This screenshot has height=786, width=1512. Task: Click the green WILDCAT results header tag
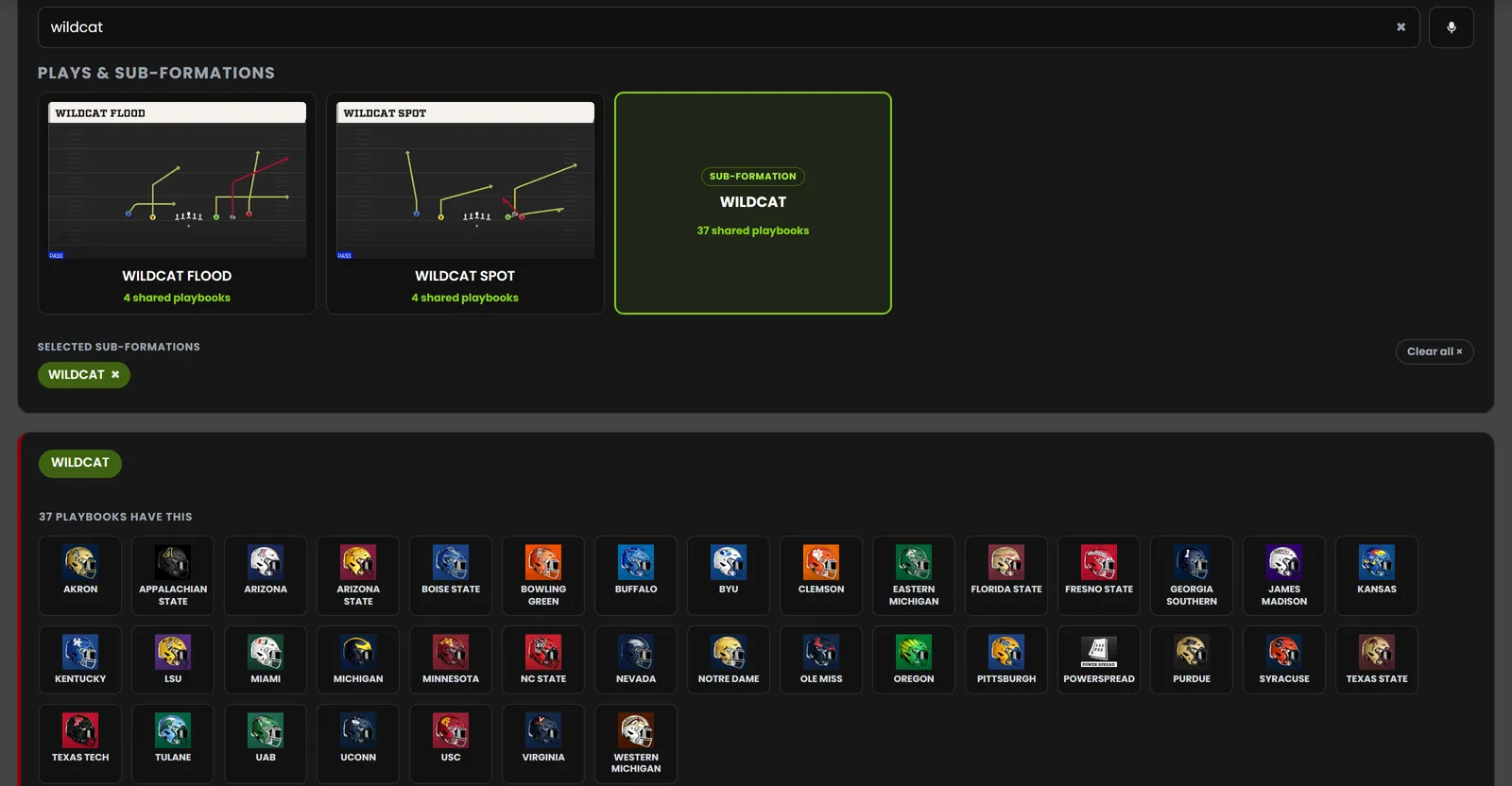click(x=80, y=463)
